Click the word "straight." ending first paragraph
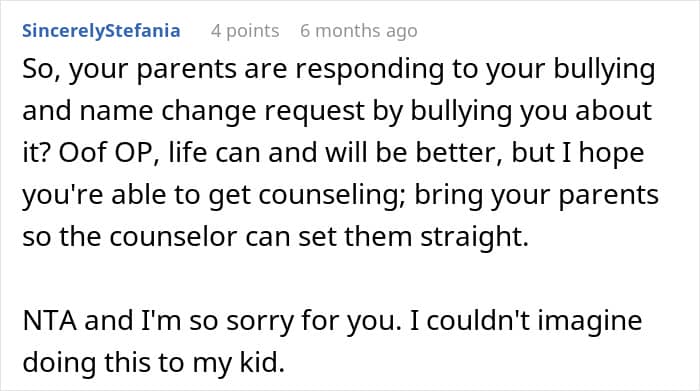The width and height of the screenshot is (700, 391). coord(475,237)
